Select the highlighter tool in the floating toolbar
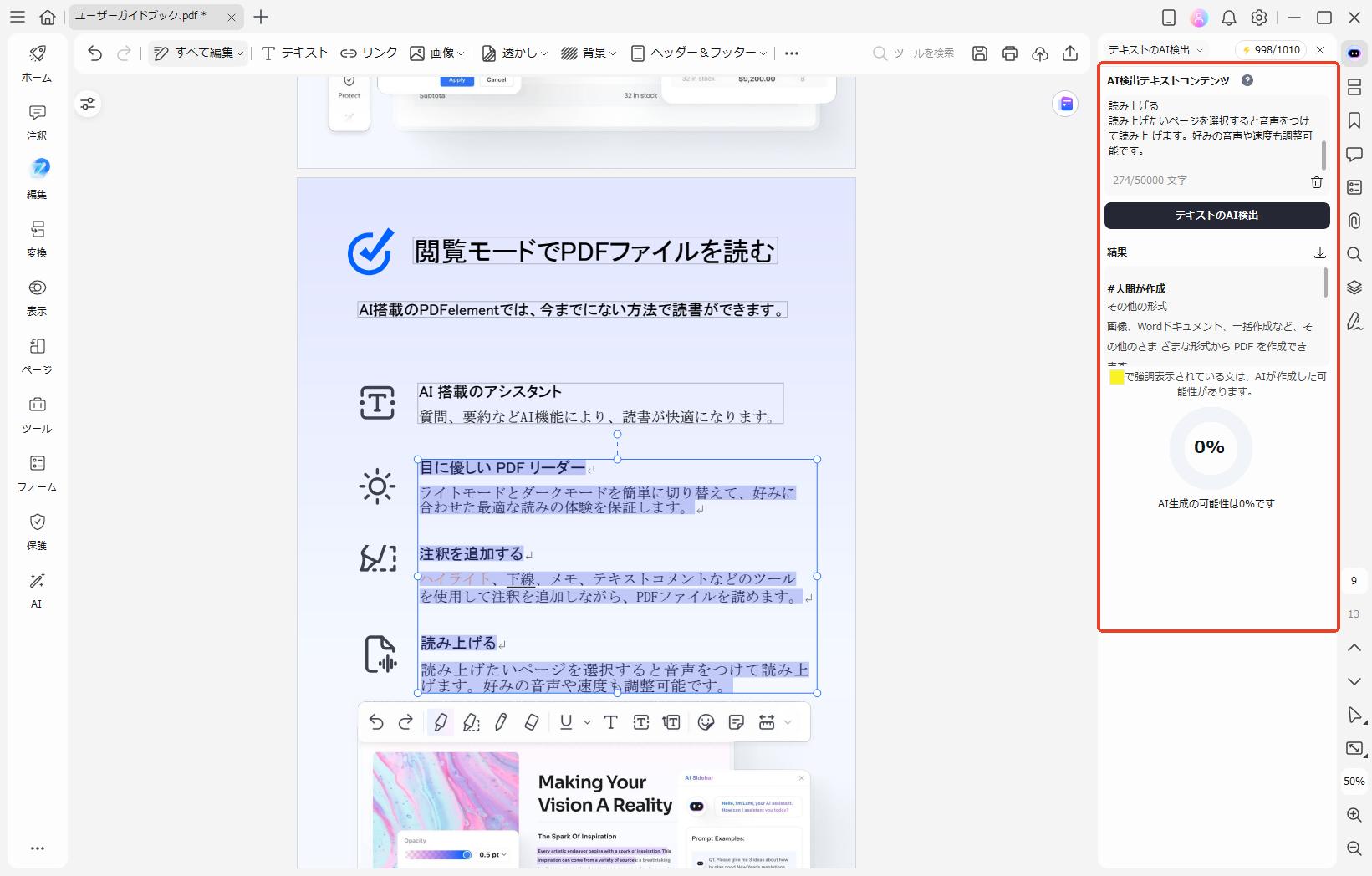The image size is (1372, 876). 441,722
